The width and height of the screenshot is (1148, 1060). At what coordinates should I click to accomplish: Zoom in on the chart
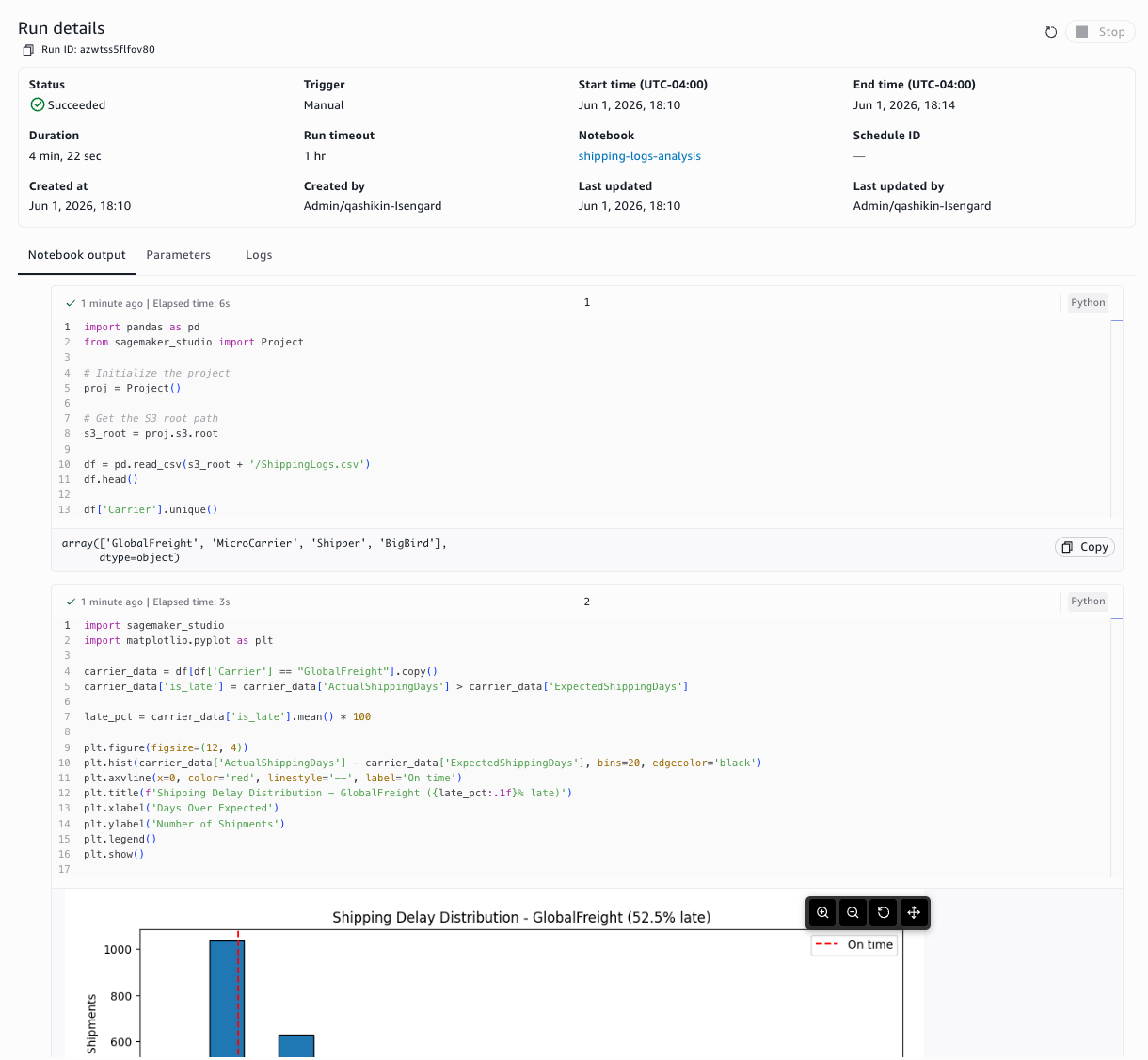[822, 912]
